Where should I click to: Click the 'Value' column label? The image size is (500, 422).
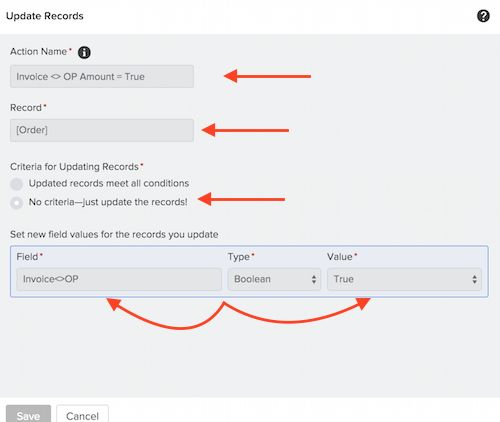pos(339,257)
